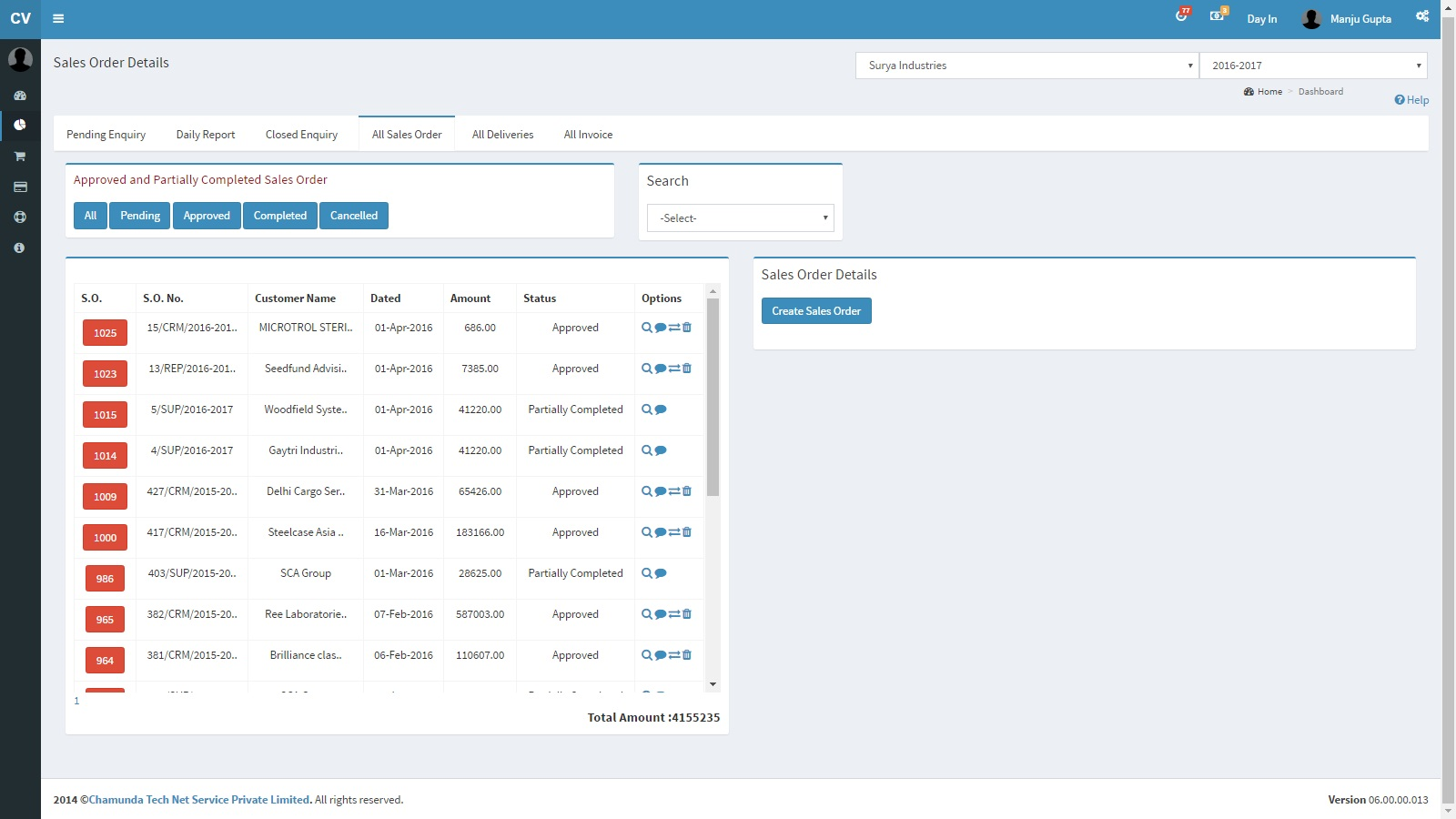1456x819 pixels.
Task: Click sales order table scrollbar thumb
Action: [x=713, y=397]
